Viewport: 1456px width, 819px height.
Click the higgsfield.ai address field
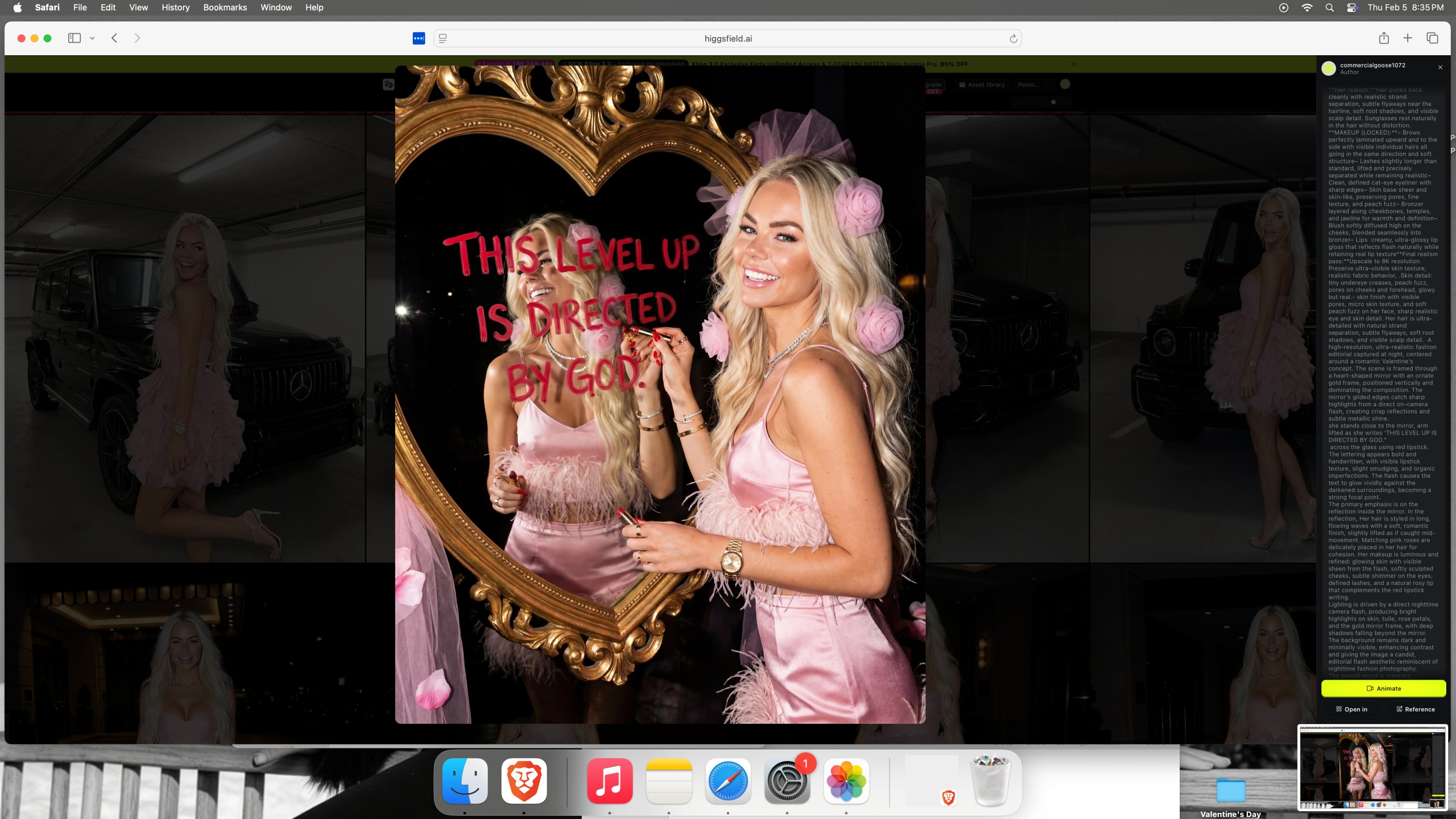[728, 39]
